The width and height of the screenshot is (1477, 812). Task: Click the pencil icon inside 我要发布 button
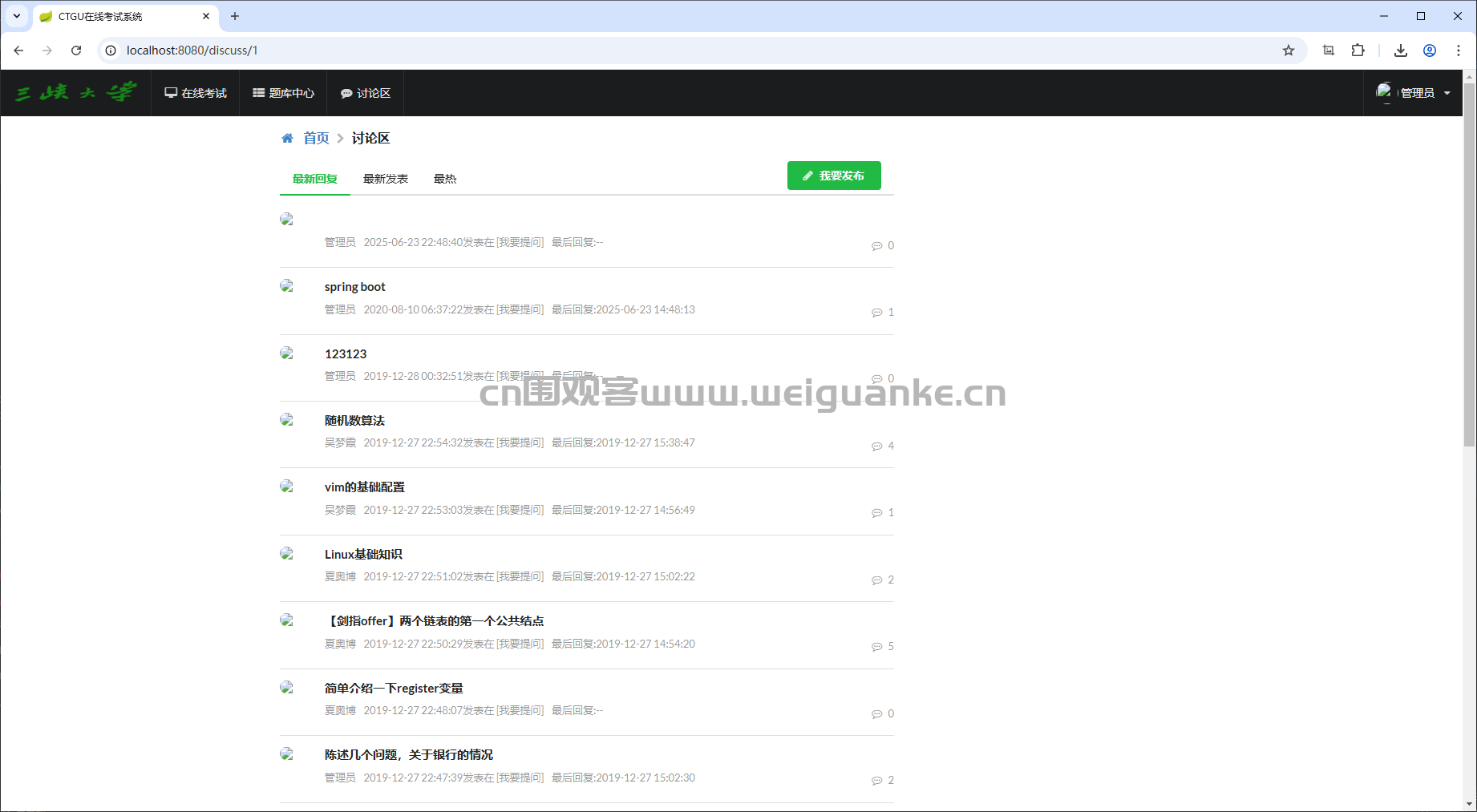coord(807,176)
